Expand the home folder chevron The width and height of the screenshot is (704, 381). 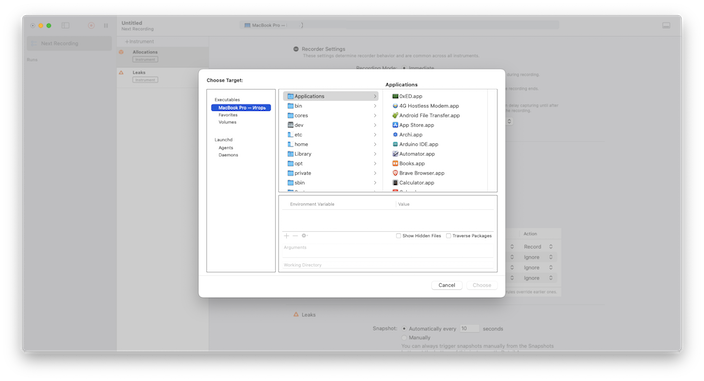click(375, 144)
